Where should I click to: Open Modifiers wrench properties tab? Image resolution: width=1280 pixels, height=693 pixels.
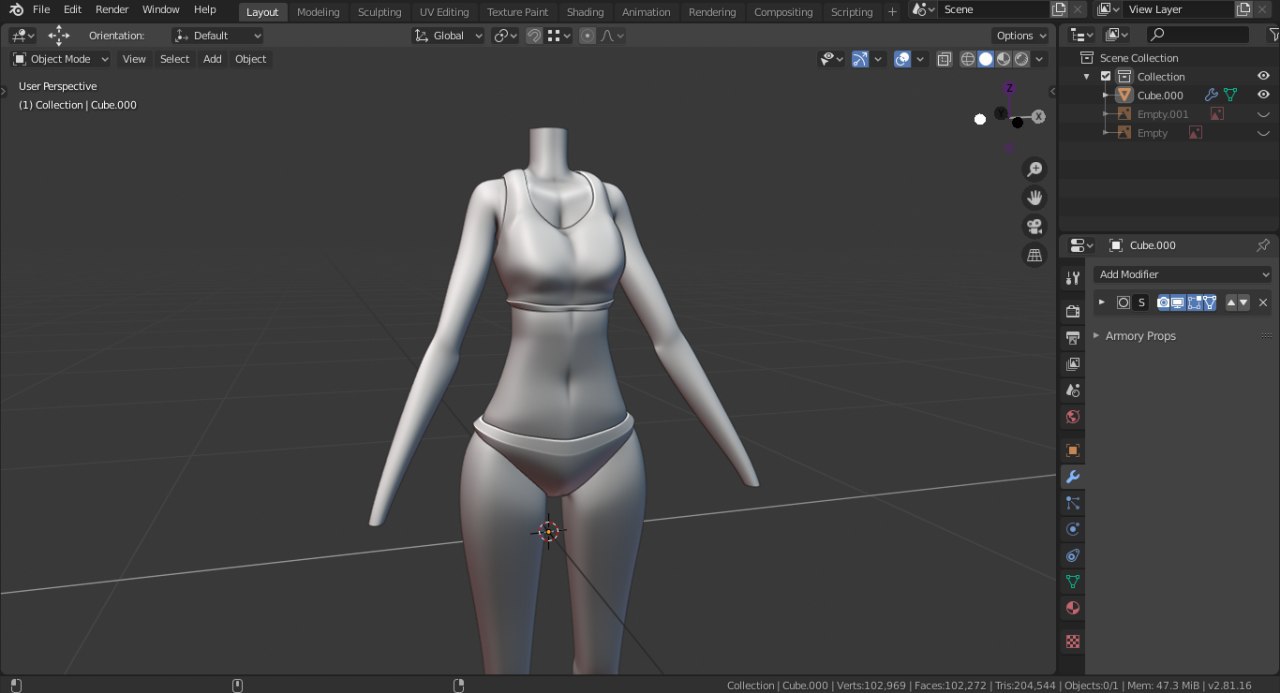tap(1073, 477)
